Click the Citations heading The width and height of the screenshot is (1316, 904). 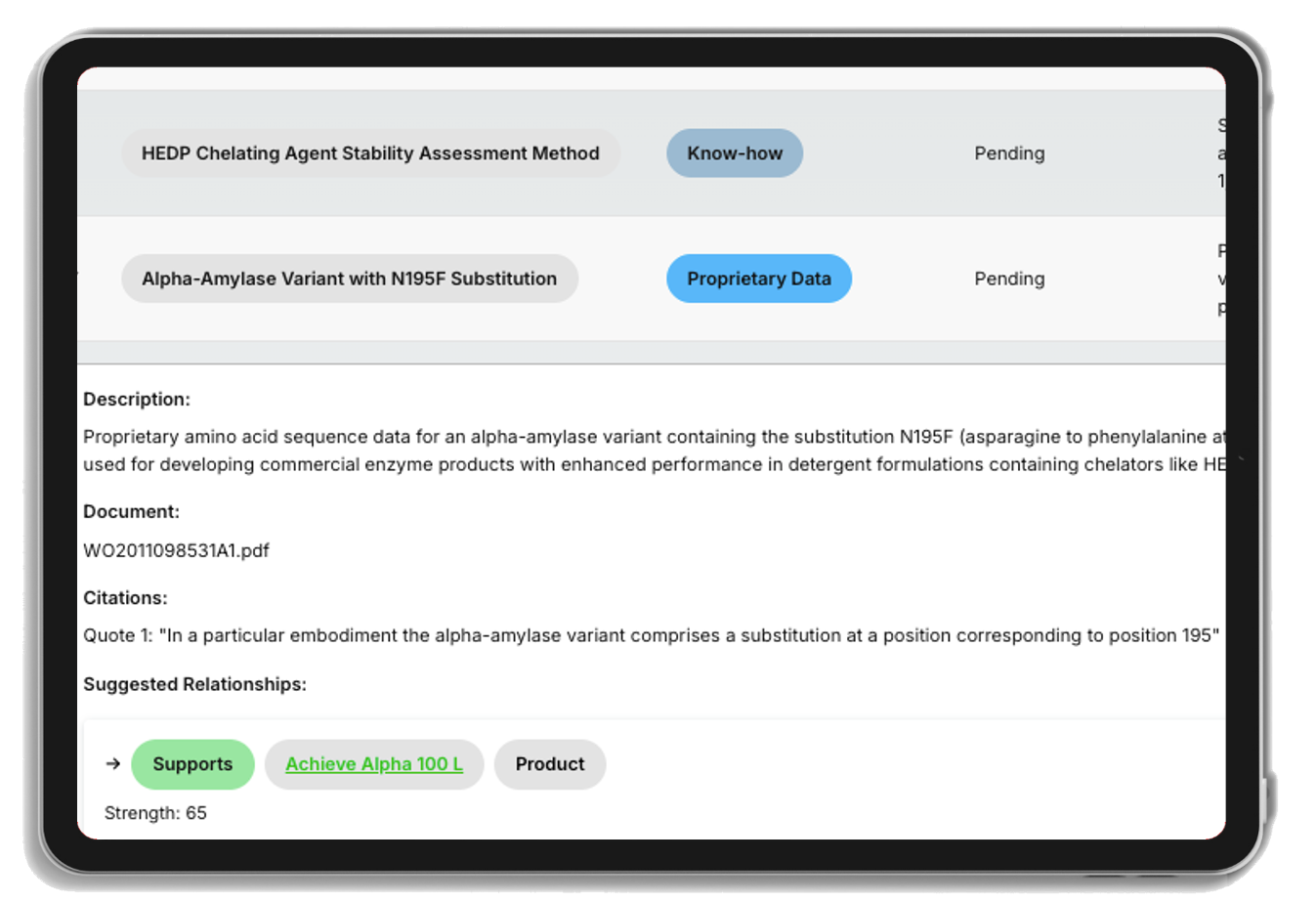pyautogui.click(x=125, y=597)
